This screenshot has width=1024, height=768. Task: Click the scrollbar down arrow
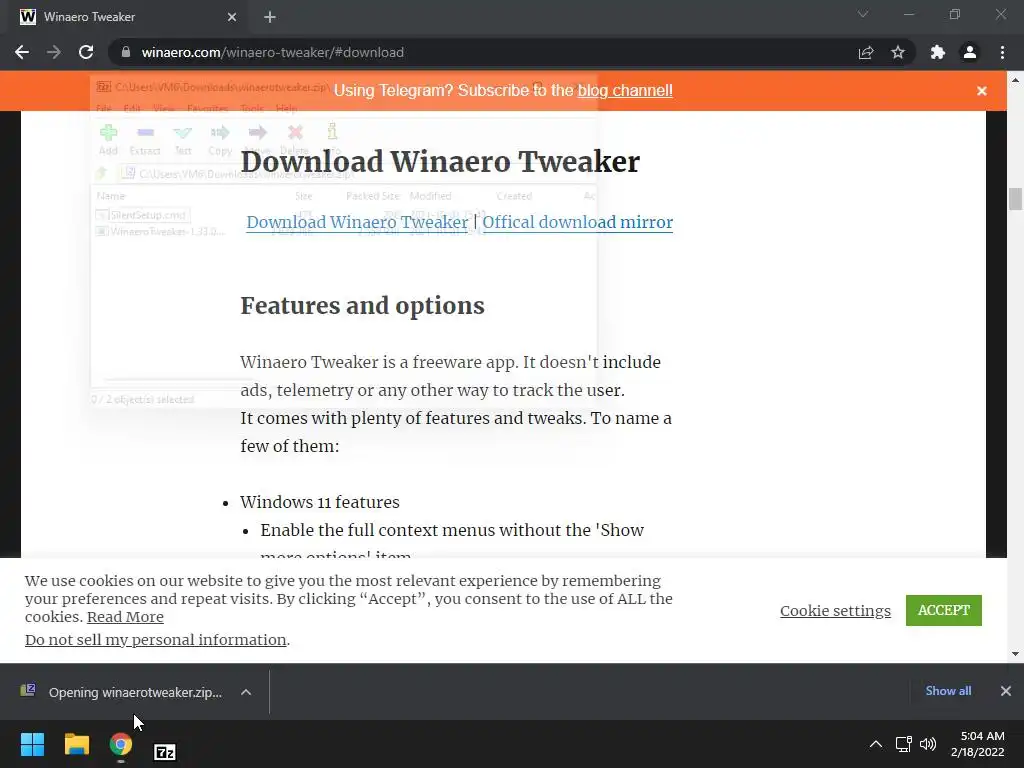tap(1015, 654)
